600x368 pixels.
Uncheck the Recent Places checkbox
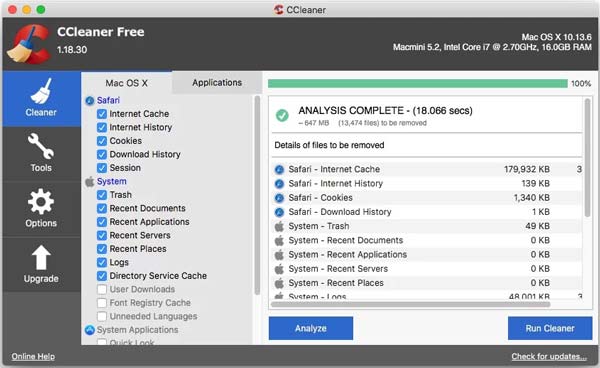[102, 249]
